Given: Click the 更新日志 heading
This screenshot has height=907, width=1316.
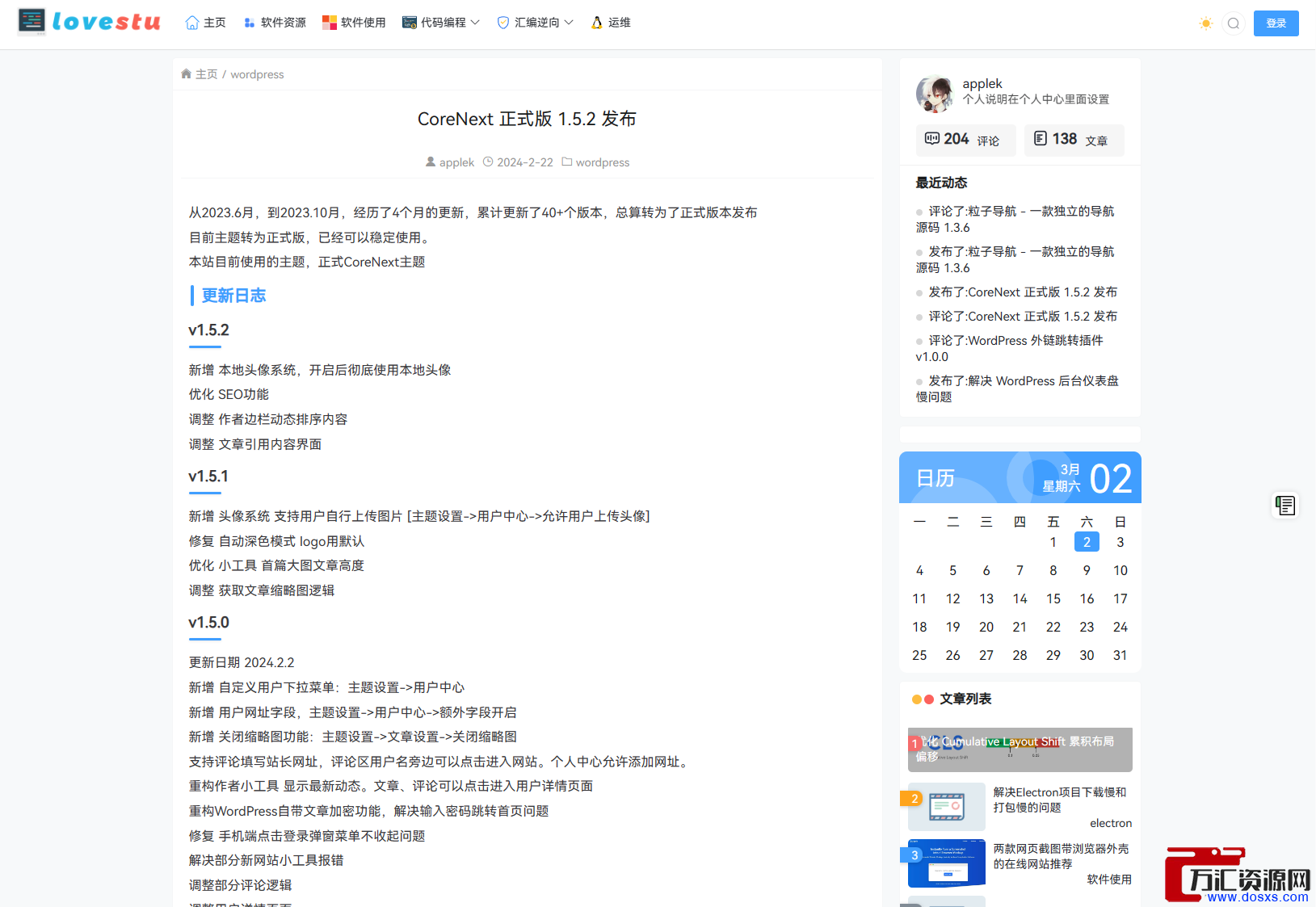Looking at the screenshot, I should tap(233, 296).
